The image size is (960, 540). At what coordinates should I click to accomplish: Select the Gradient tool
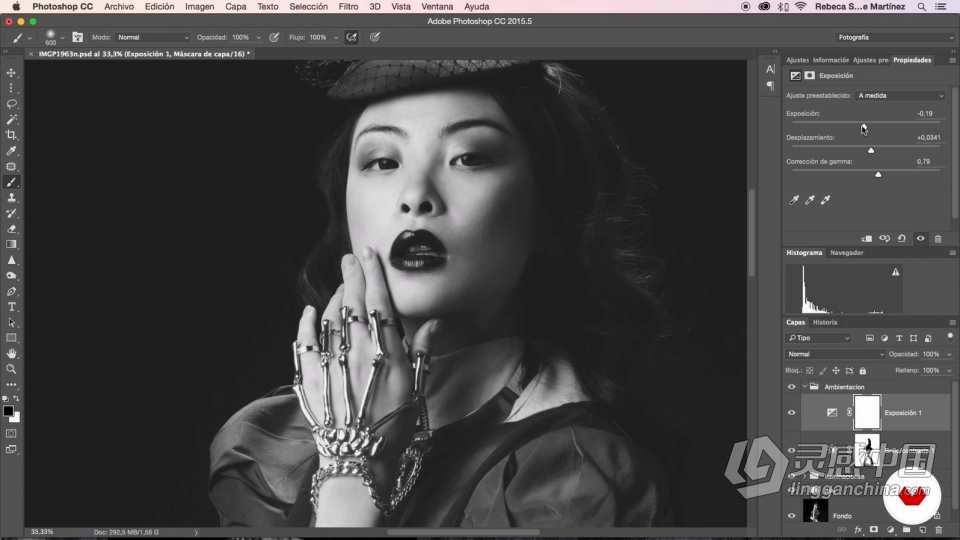tap(11, 244)
